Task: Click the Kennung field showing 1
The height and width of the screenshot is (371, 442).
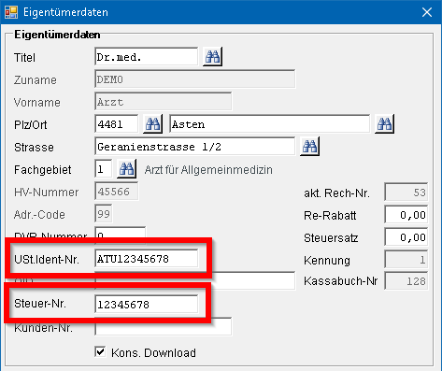Action: (406, 260)
